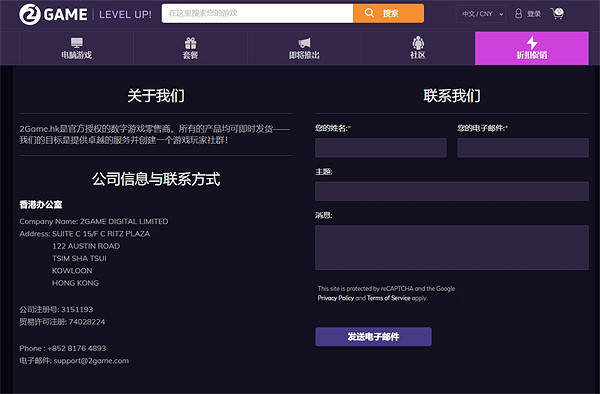The image size is (600, 394).
Task: Click the KOWLOON address line
Action: tap(72, 270)
